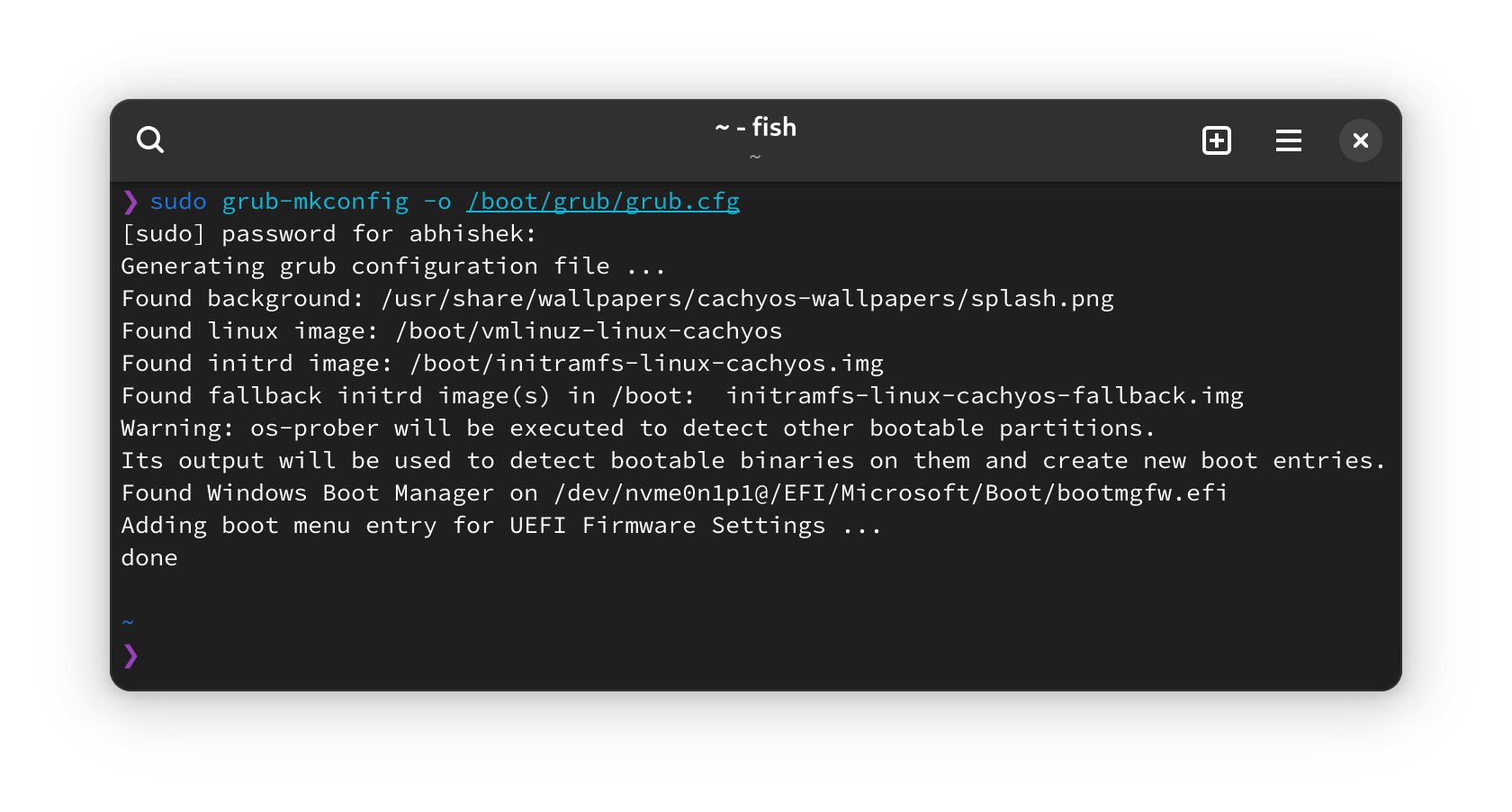Viewport: 1512px width, 812px height.
Task: Click the blue tilde above the prompt
Action: coord(127,621)
